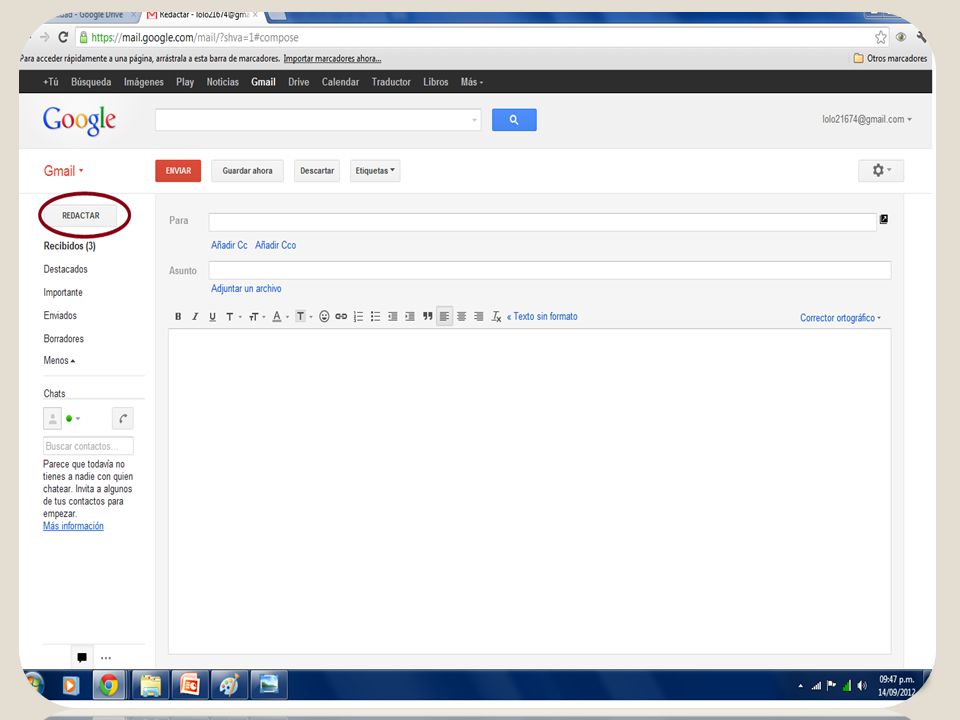The image size is (960, 720).
Task: Open Borradores folder
Action: tap(64, 339)
